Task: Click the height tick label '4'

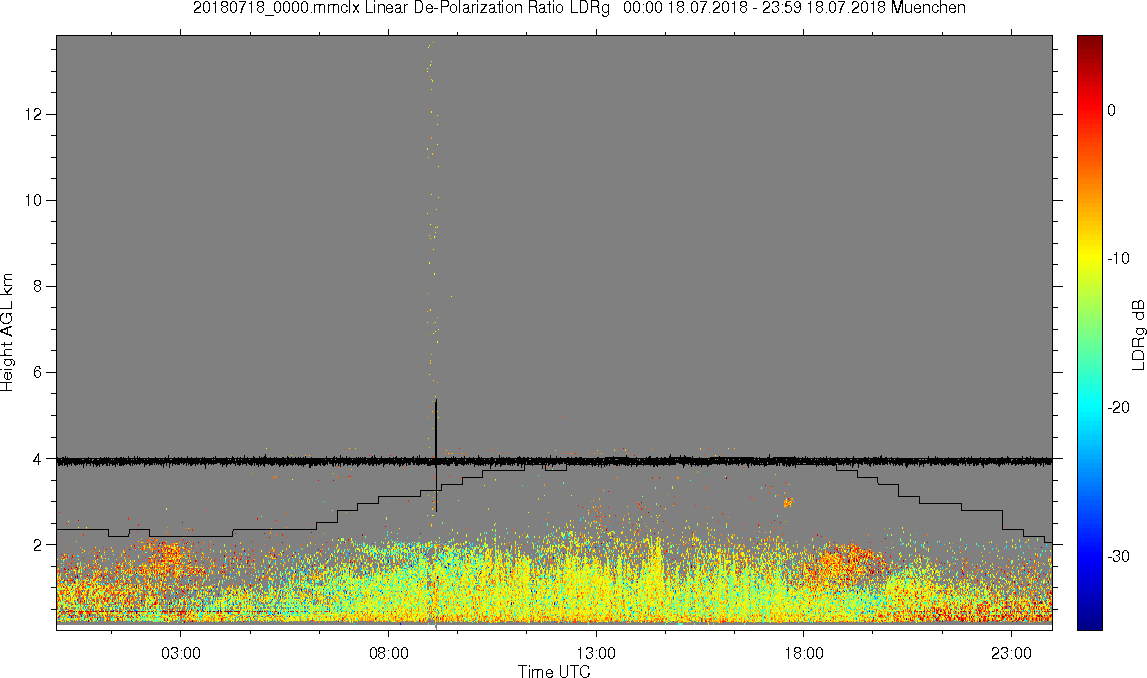Action: (x=37, y=459)
